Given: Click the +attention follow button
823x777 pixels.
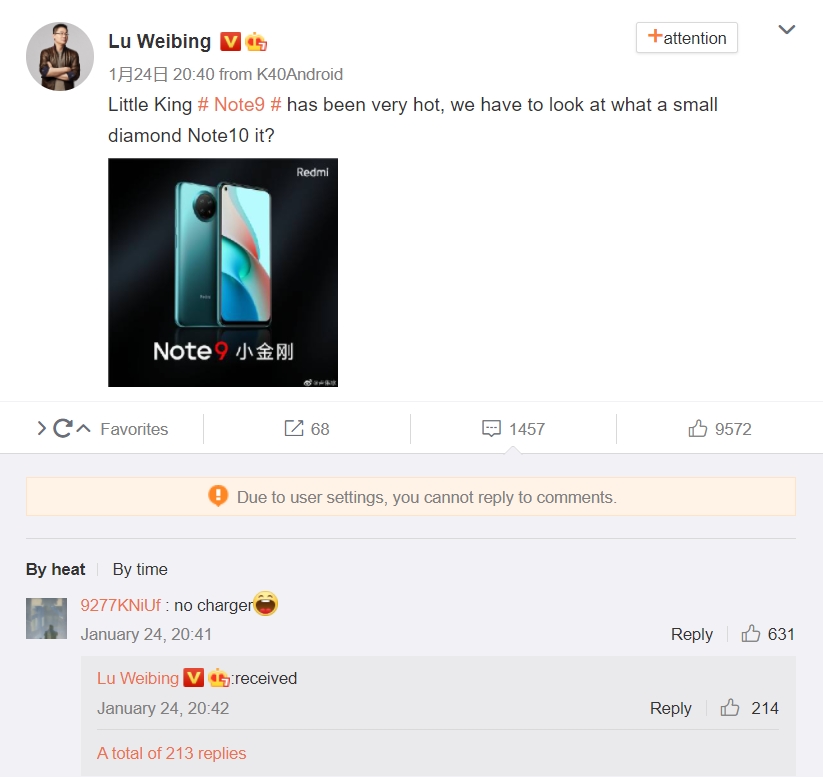Looking at the screenshot, I should [x=687, y=38].
